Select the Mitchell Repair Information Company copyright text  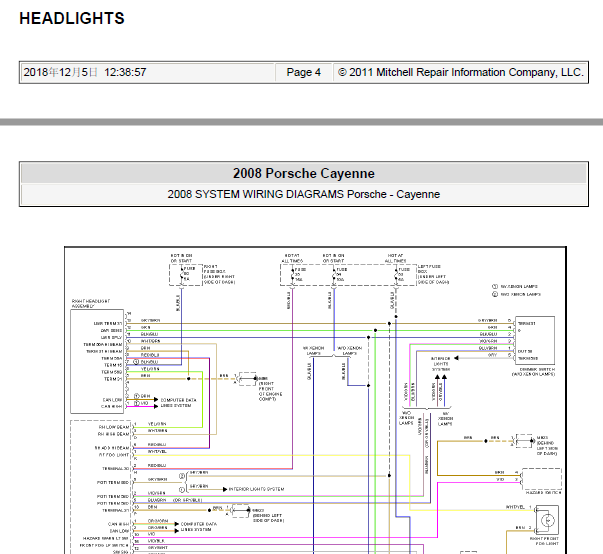tap(460, 72)
